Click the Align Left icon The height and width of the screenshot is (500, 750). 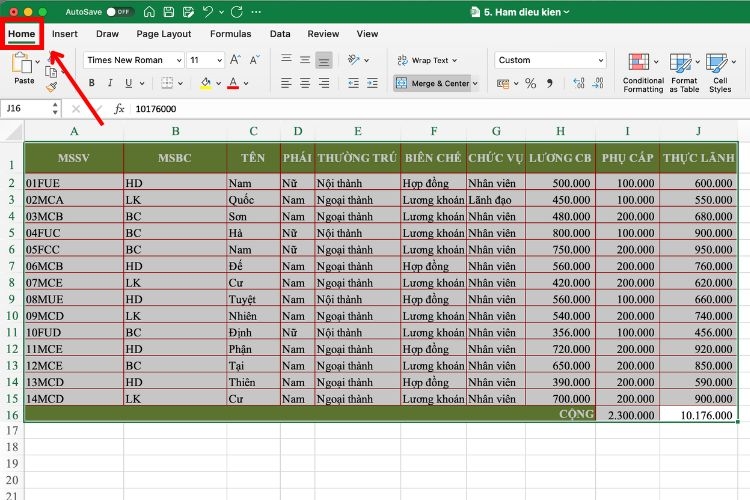(x=286, y=83)
